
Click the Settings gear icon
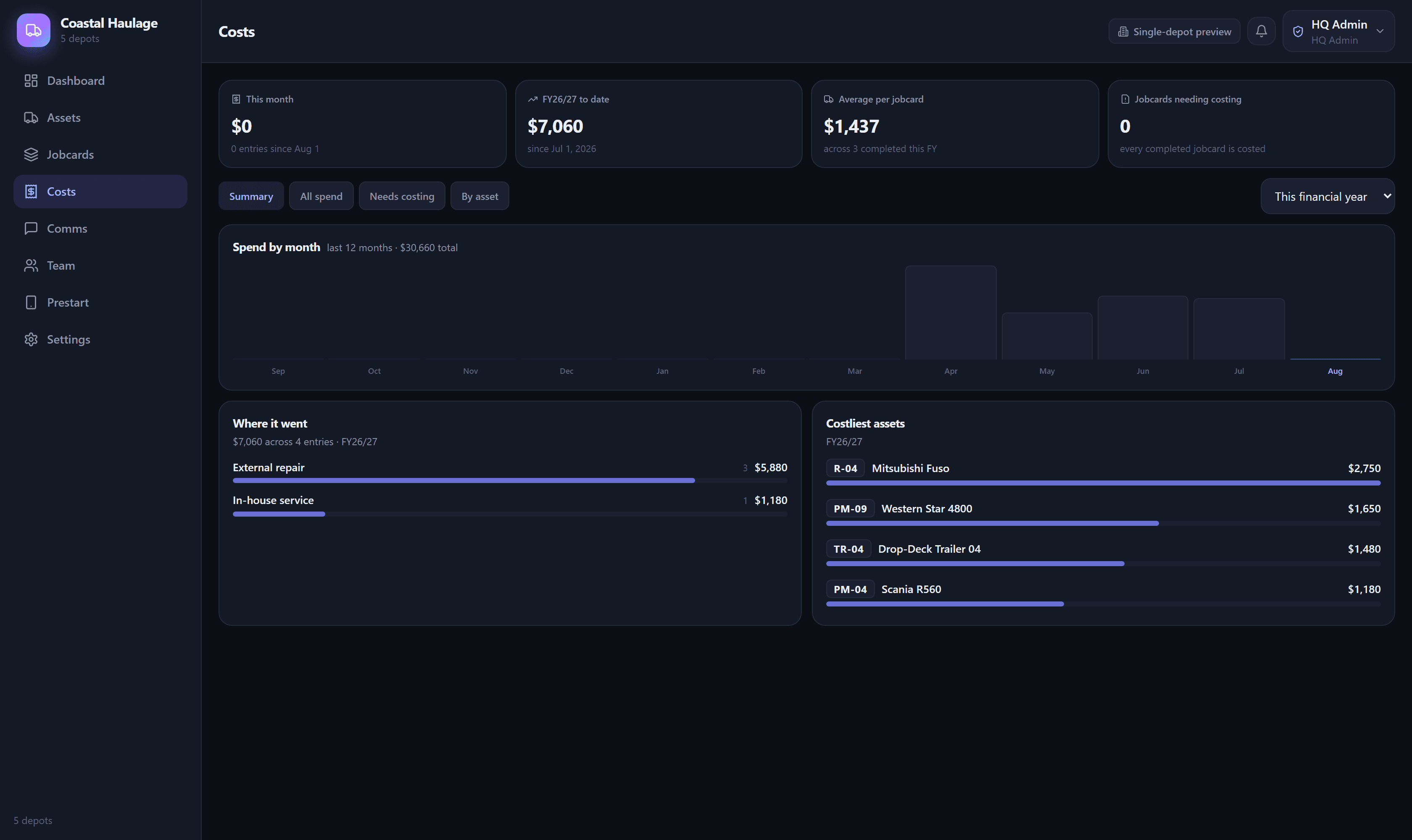pyautogui.click(x=31, y=340)
